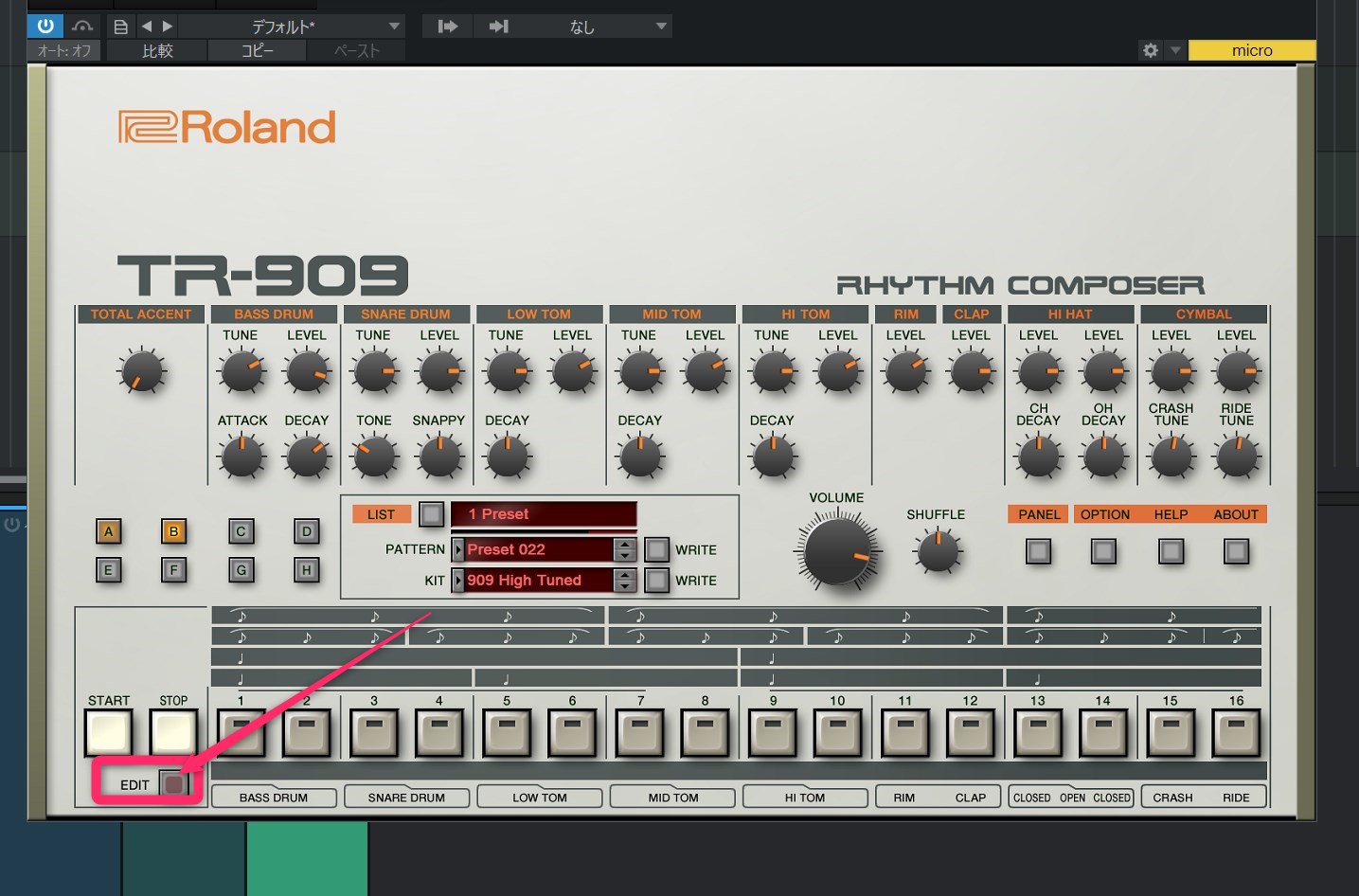Click the 比較 compare button
This screenshot has width=1359, height=896.
[x=157, y=50]
